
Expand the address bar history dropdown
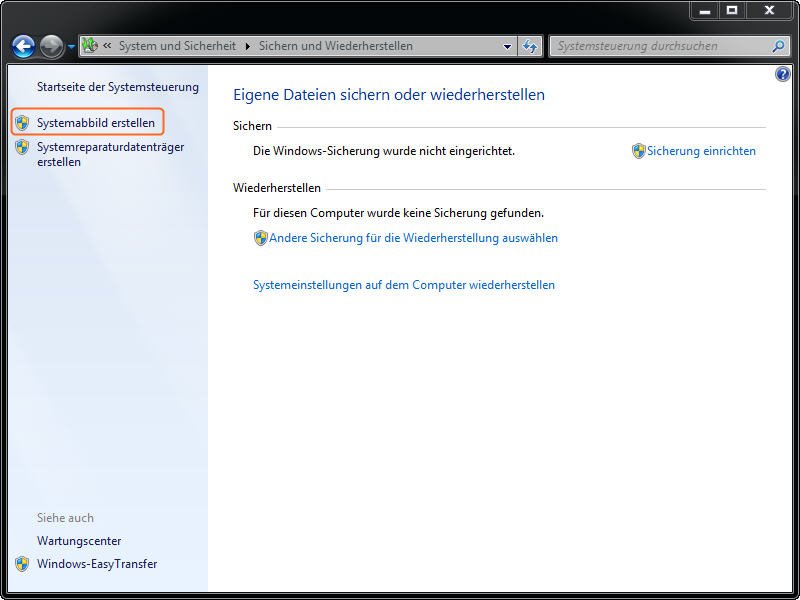click(507, 46)
